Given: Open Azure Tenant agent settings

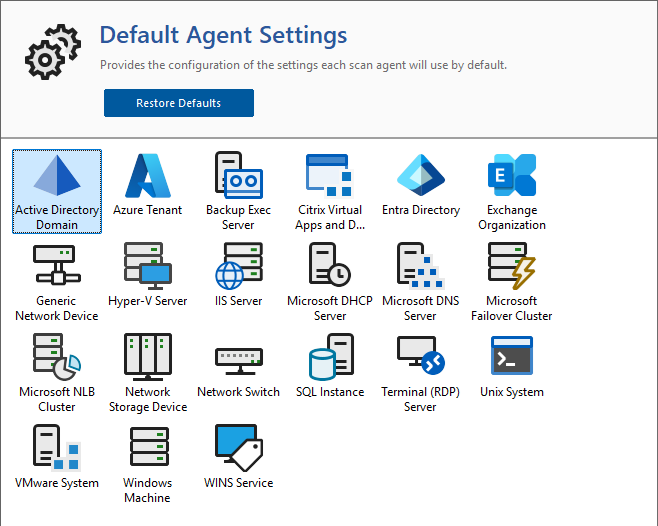Looking at the screenshot, I should (x=148, y=178).
